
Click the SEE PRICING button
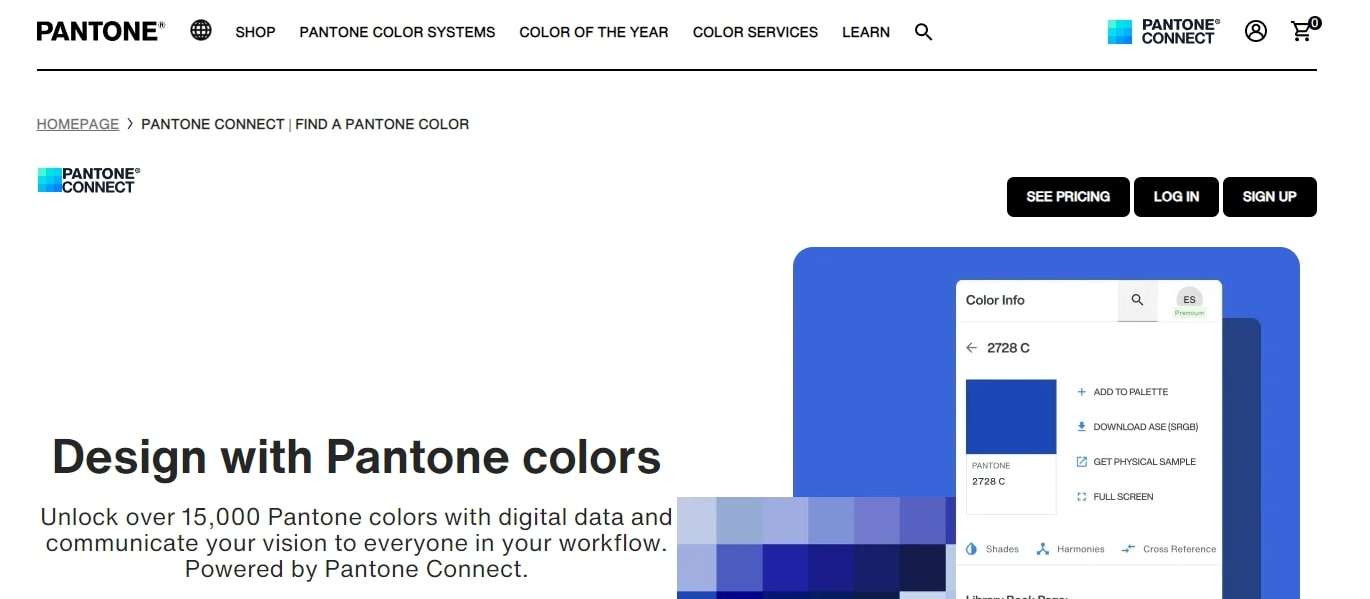click(x=1068, y=197)
